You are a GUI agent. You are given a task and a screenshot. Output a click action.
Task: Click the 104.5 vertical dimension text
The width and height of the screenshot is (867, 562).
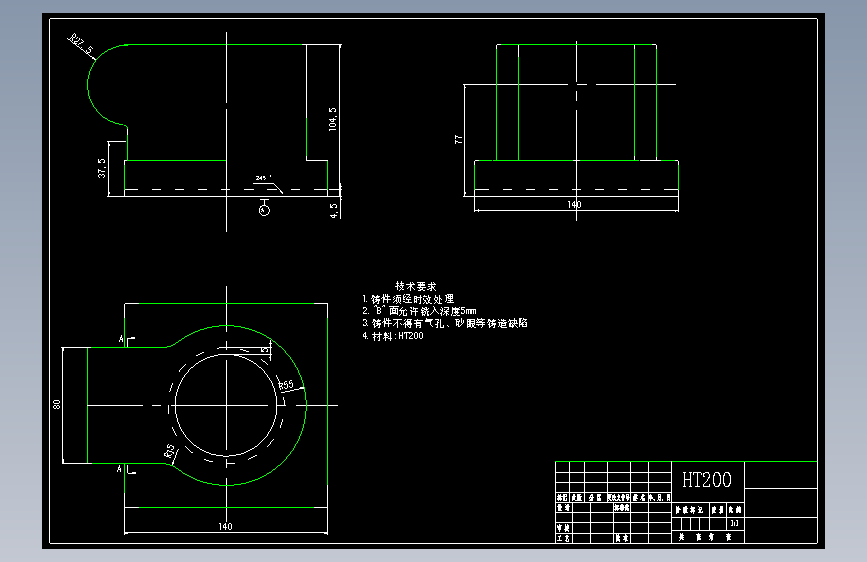pyautogui.click(x=332, y=119)
